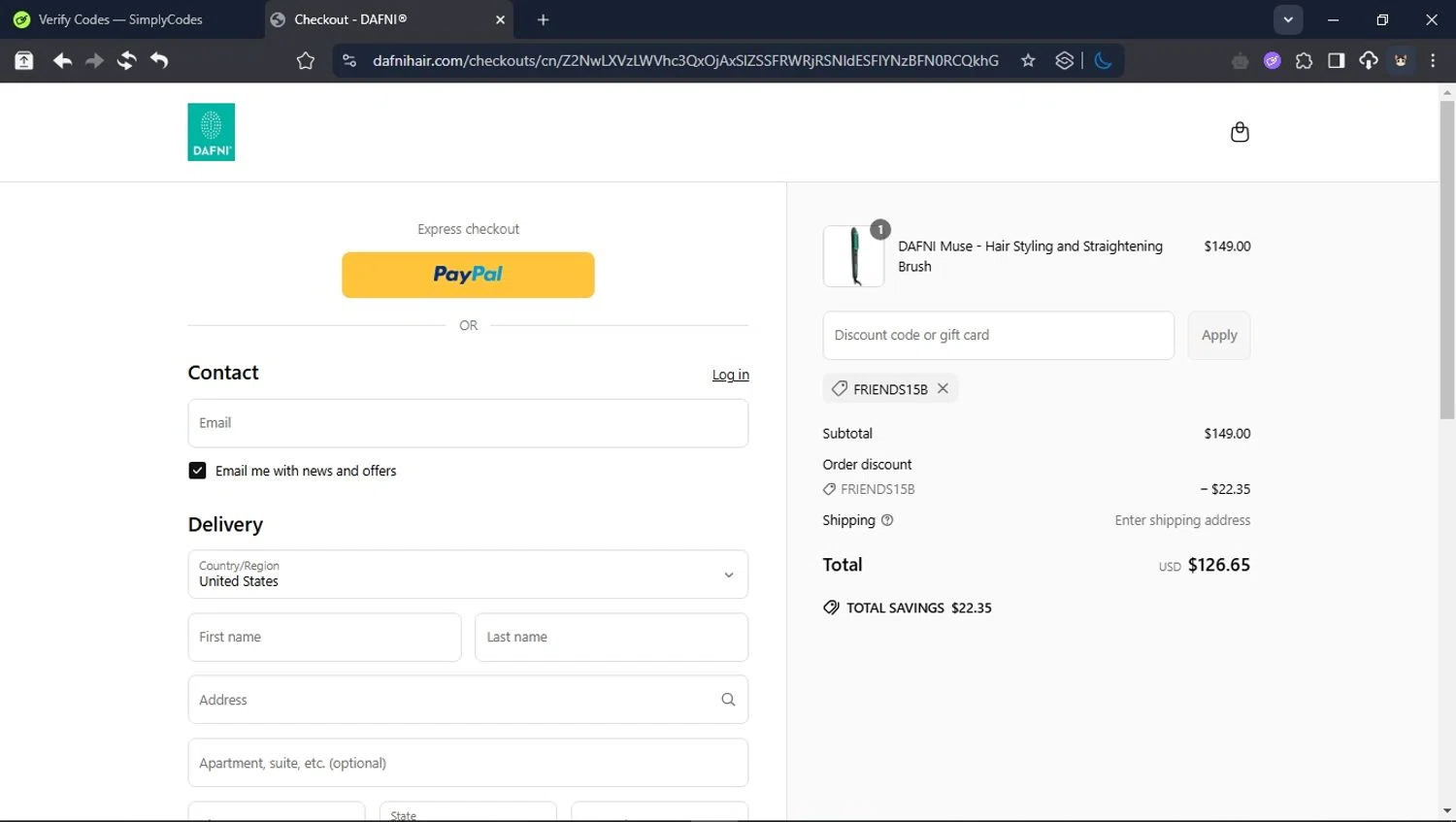Focus the Email input field

[x=468, y=423]
